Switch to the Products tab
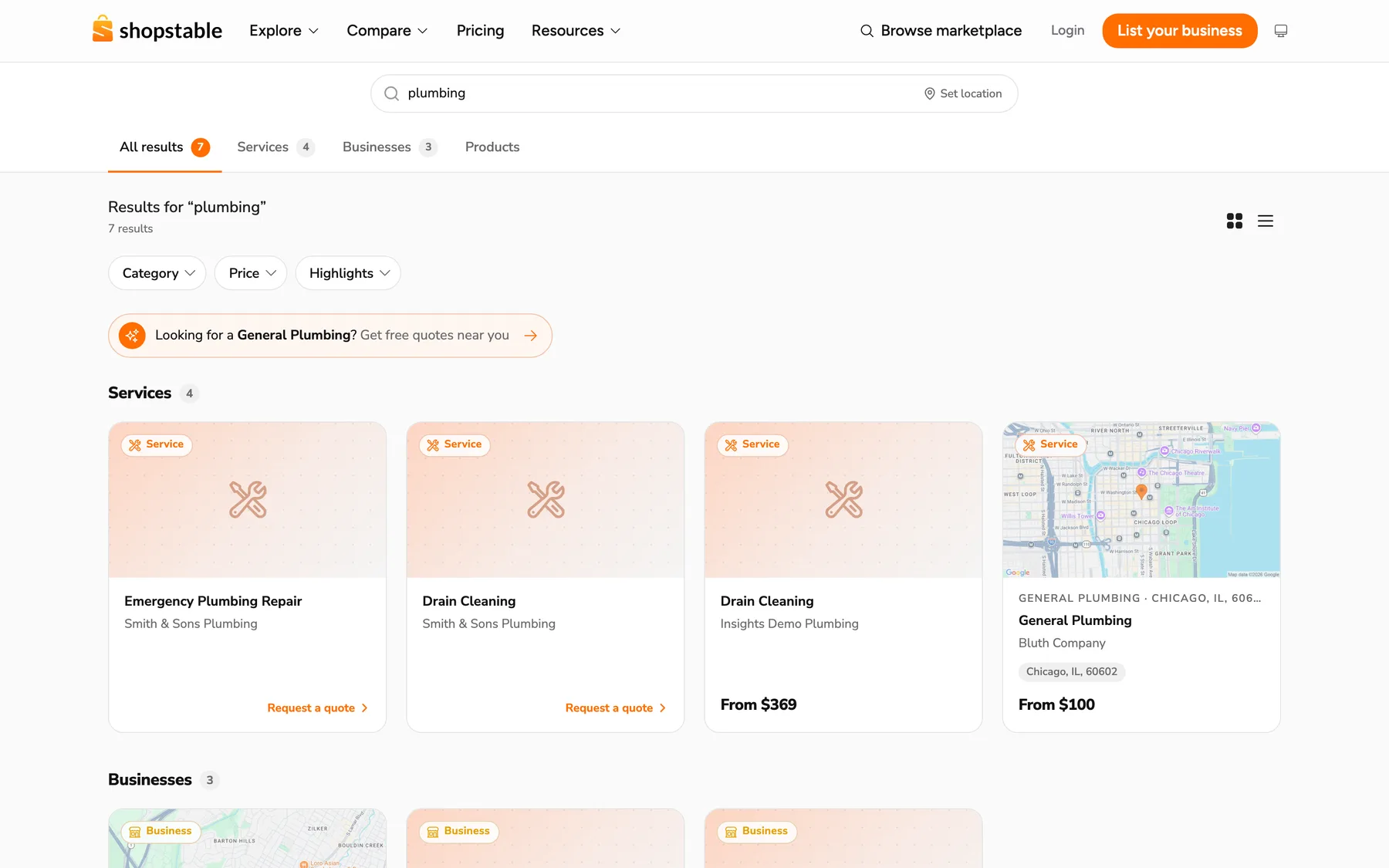The image size is (1389, 868). tap(492, 147)
